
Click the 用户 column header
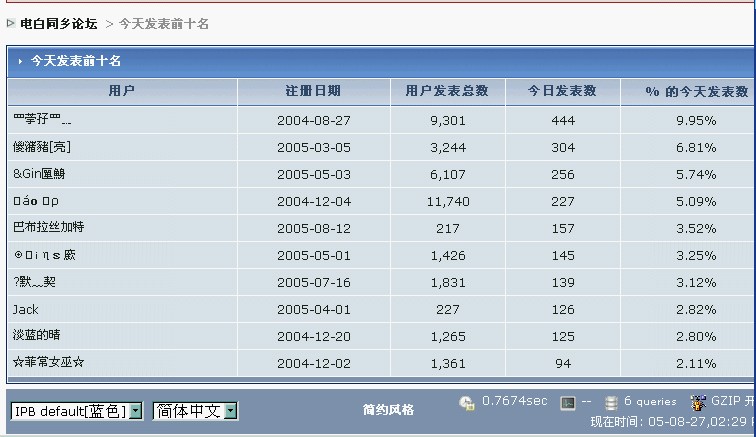pyautogui.click(x=121, y=91)
